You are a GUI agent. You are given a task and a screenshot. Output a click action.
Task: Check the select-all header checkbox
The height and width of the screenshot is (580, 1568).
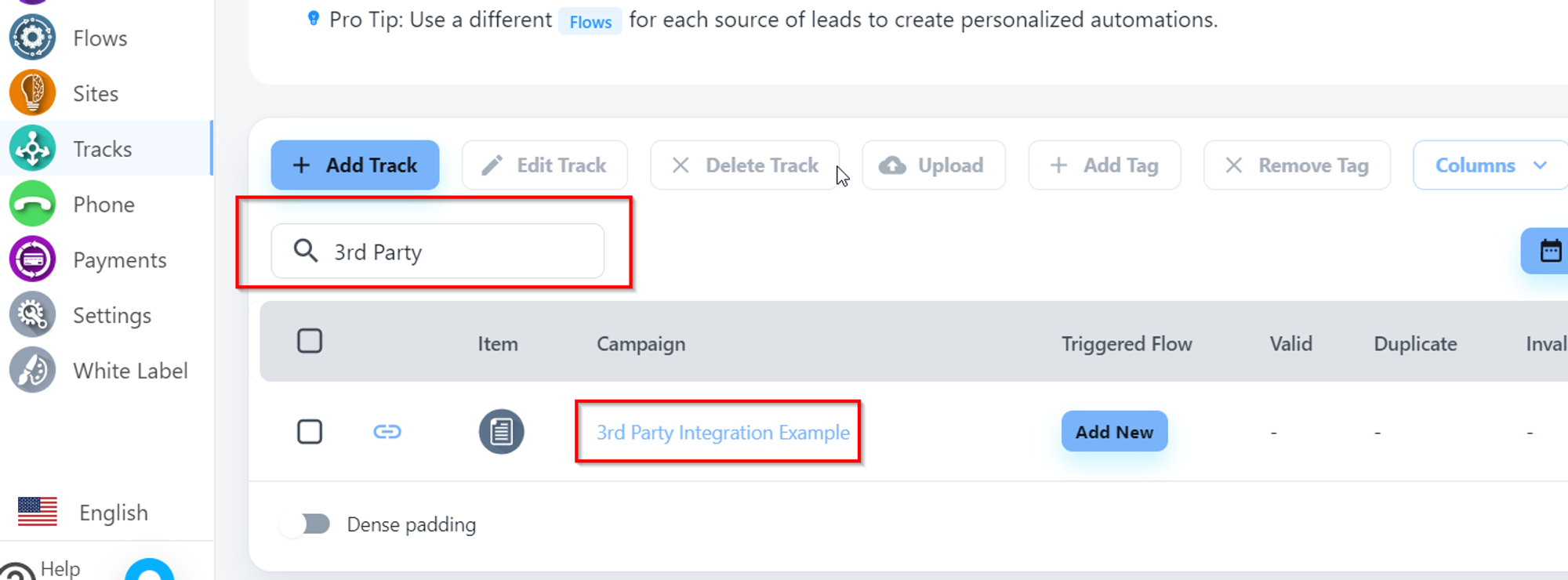tap(310, 341)
